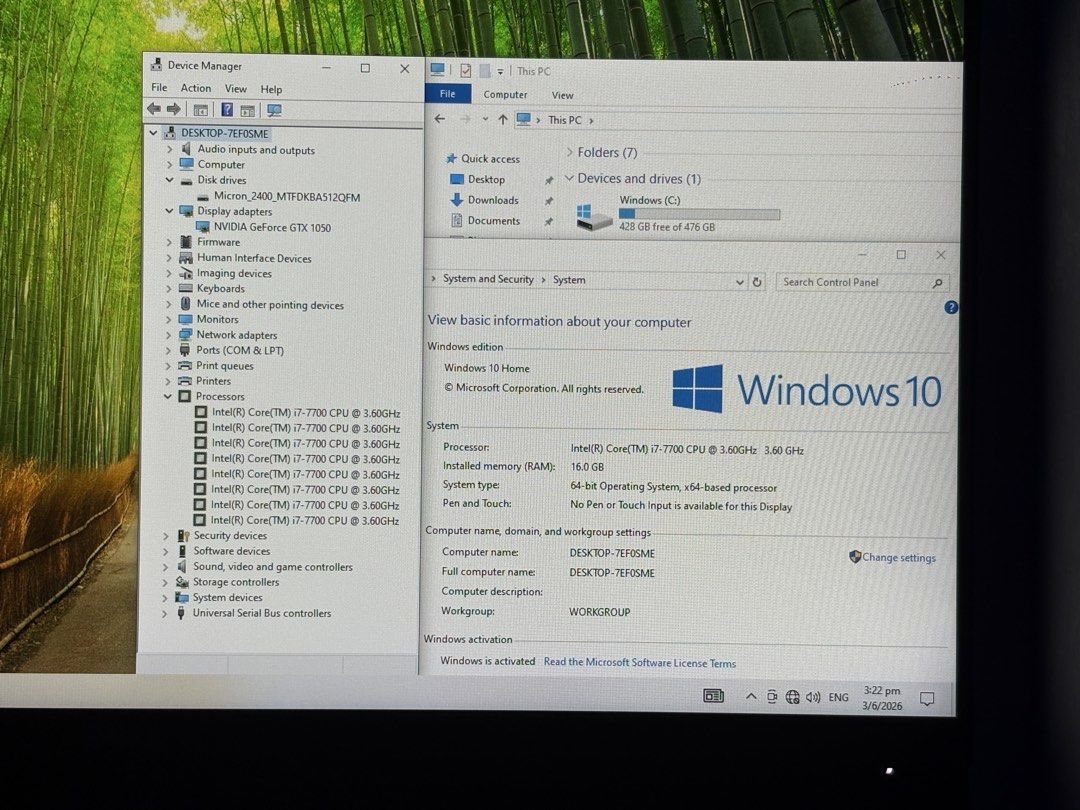Collapse the DESKTOP-7EF0SME root node
Screen dimensions: 1080x810
pos(154,133)
